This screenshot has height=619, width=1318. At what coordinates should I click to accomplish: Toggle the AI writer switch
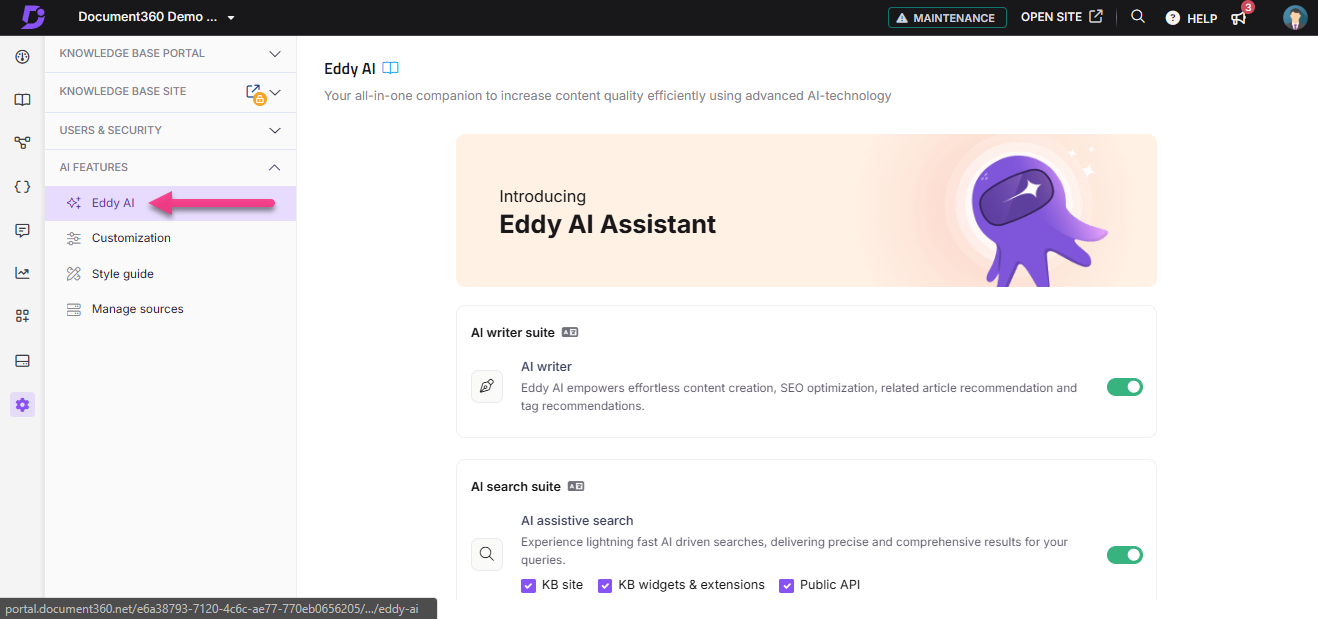[x=1124, y=387]
